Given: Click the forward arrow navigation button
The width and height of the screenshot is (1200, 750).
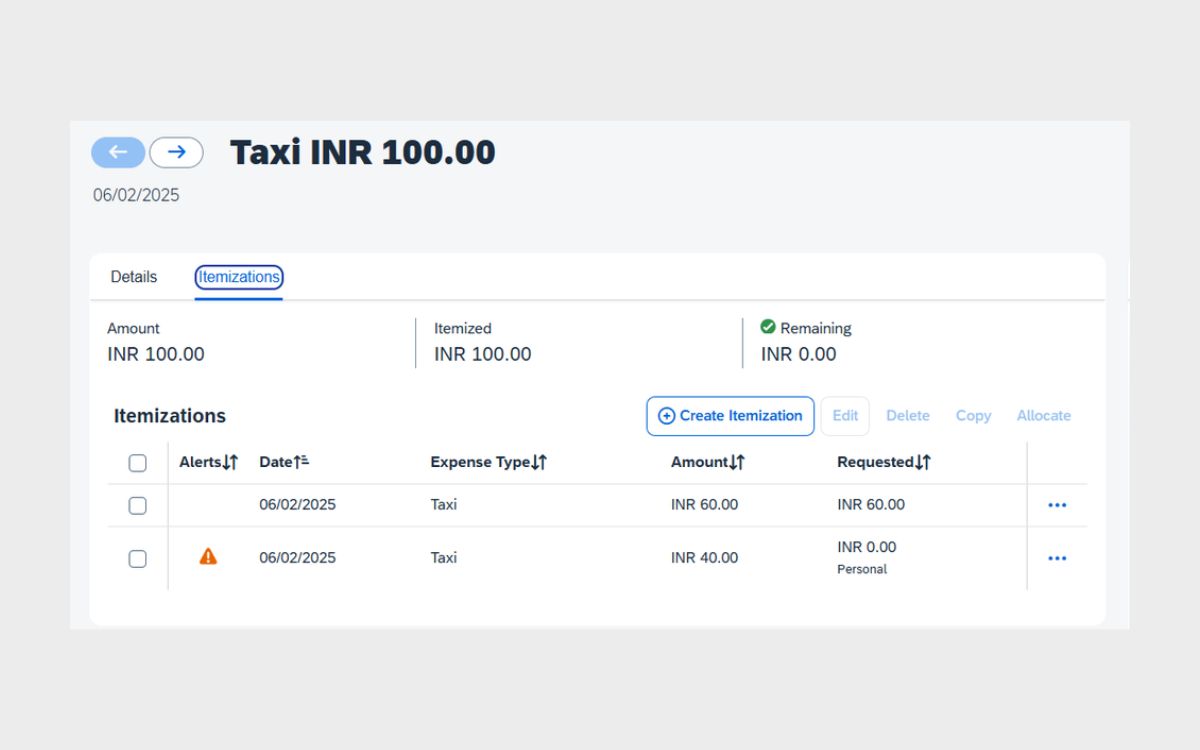Looking at the screenshot, I should click(176, 152).
